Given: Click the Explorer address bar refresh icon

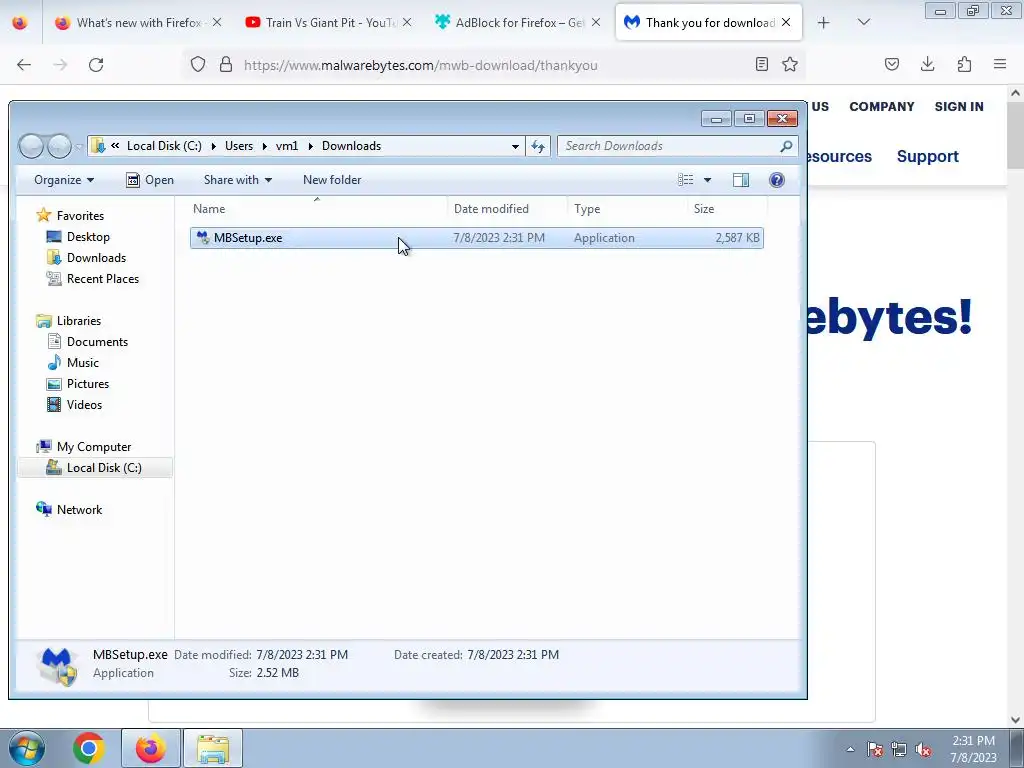Looking at the screenshot, I should tap(537, 146).
